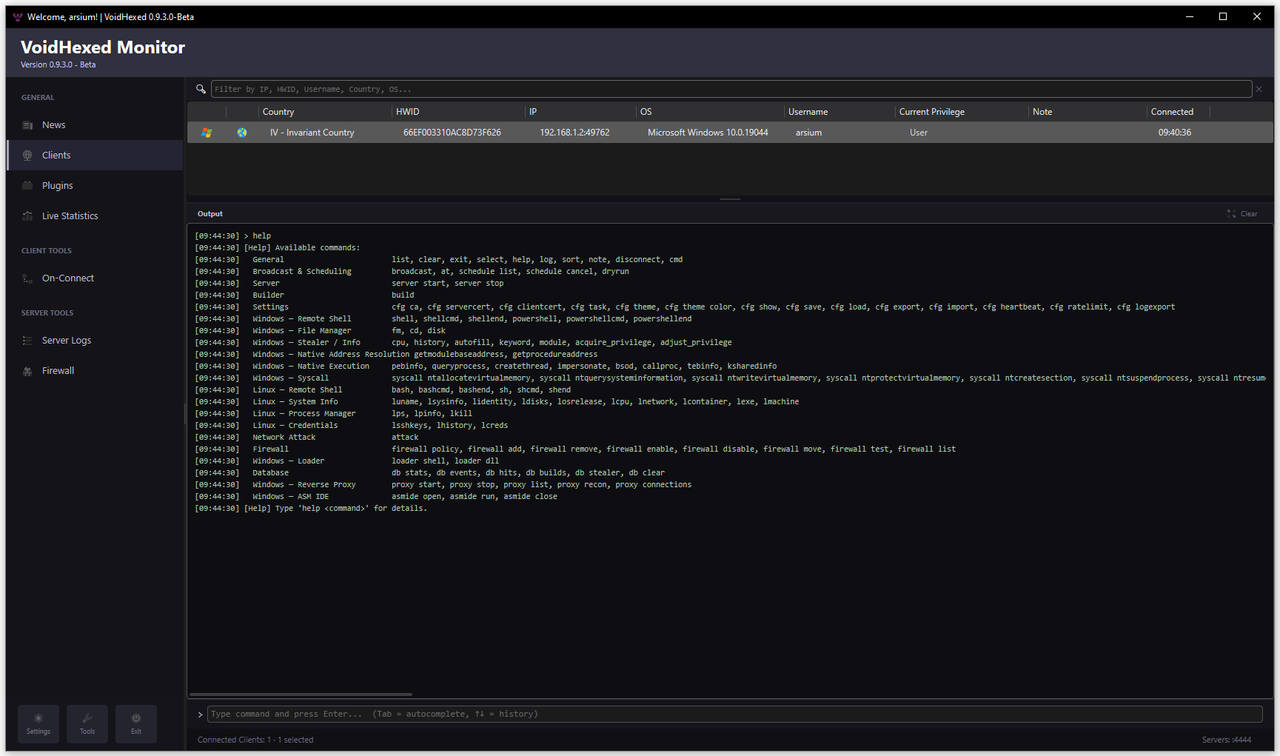Screen dimensions: 1280x756
Task: Sort by the OS column header
Action: [710, 112]
